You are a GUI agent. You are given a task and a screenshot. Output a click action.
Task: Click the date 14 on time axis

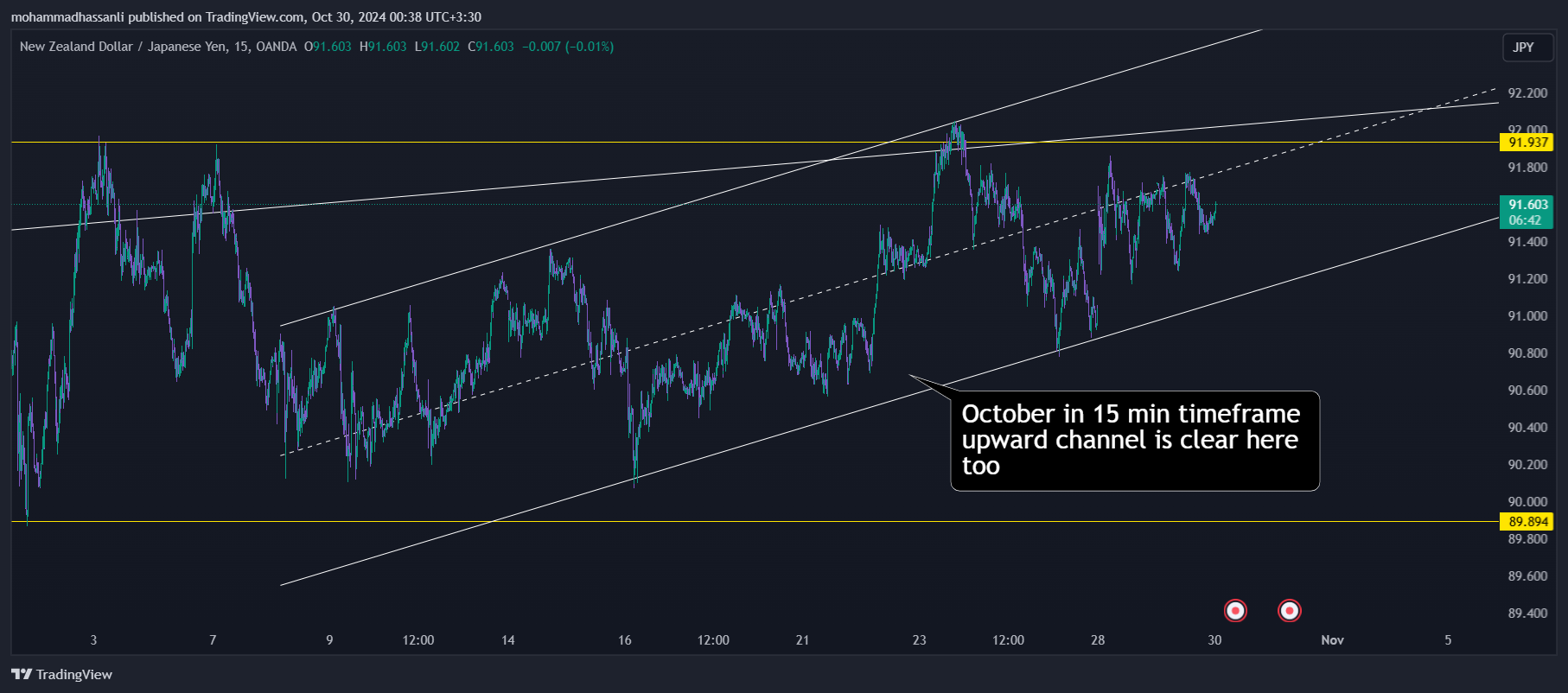tap(508, 640)
